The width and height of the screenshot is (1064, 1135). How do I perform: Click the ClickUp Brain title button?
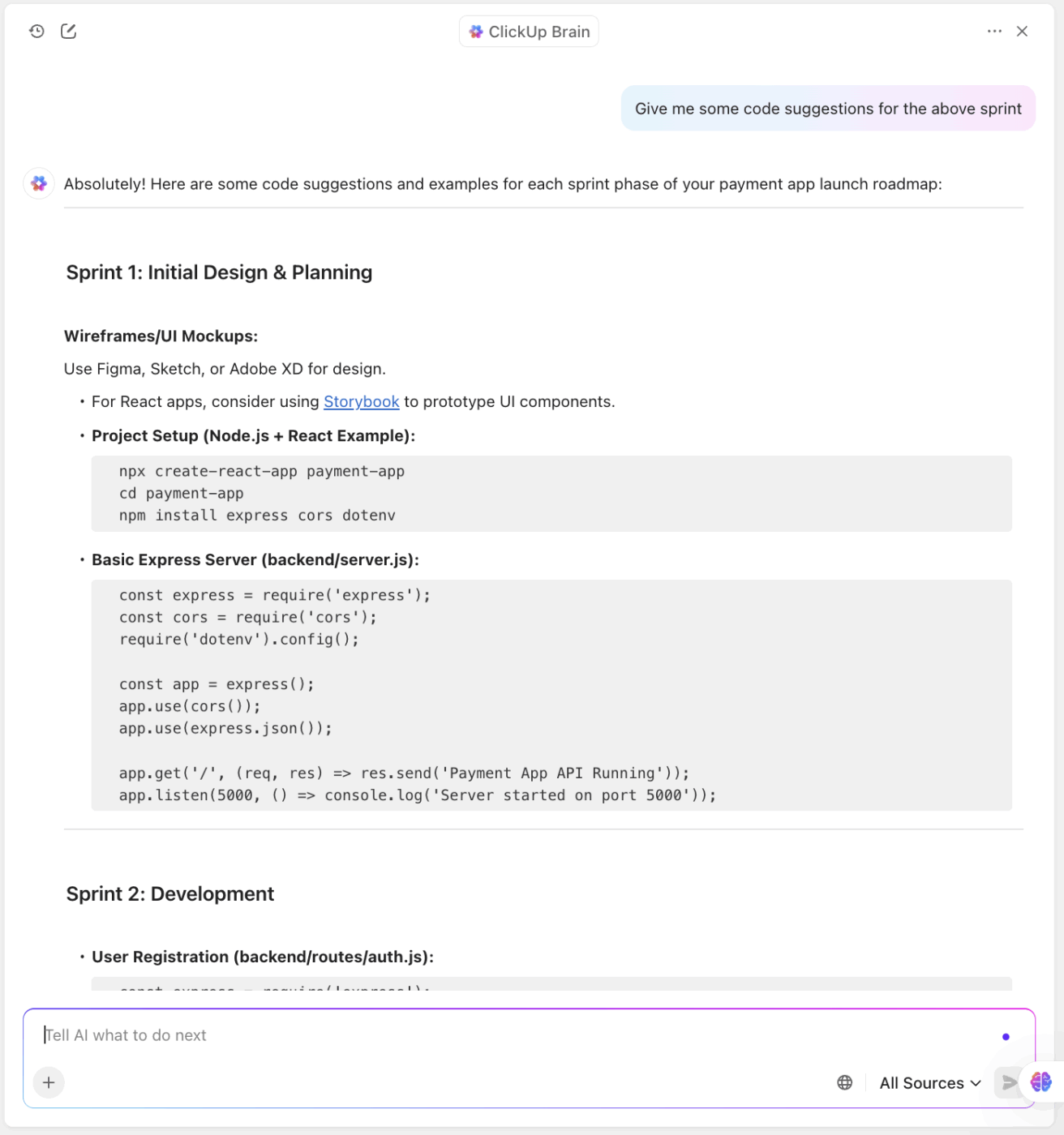[529, 32]
